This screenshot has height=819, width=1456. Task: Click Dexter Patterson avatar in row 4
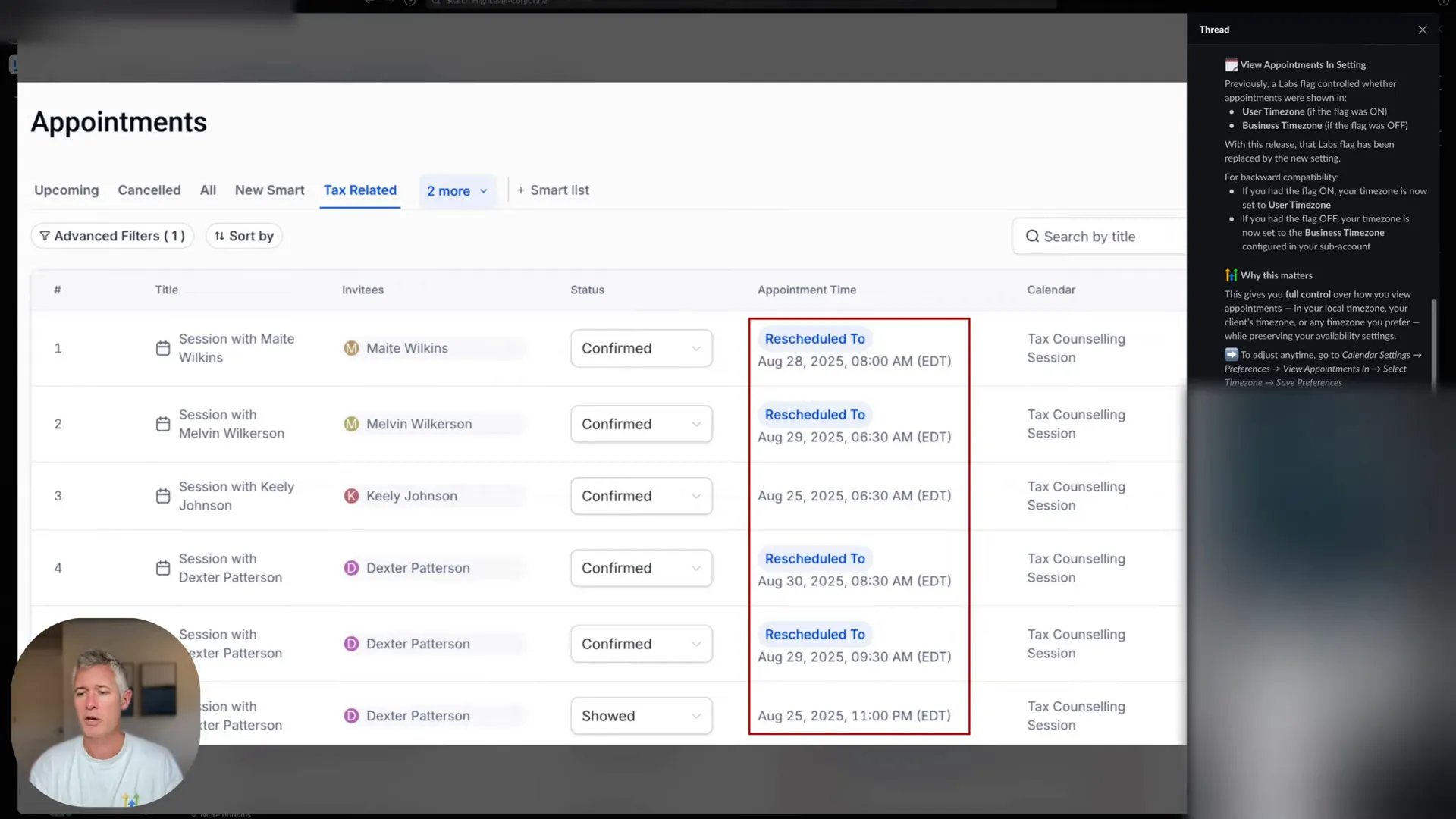(x=351, y=568)
